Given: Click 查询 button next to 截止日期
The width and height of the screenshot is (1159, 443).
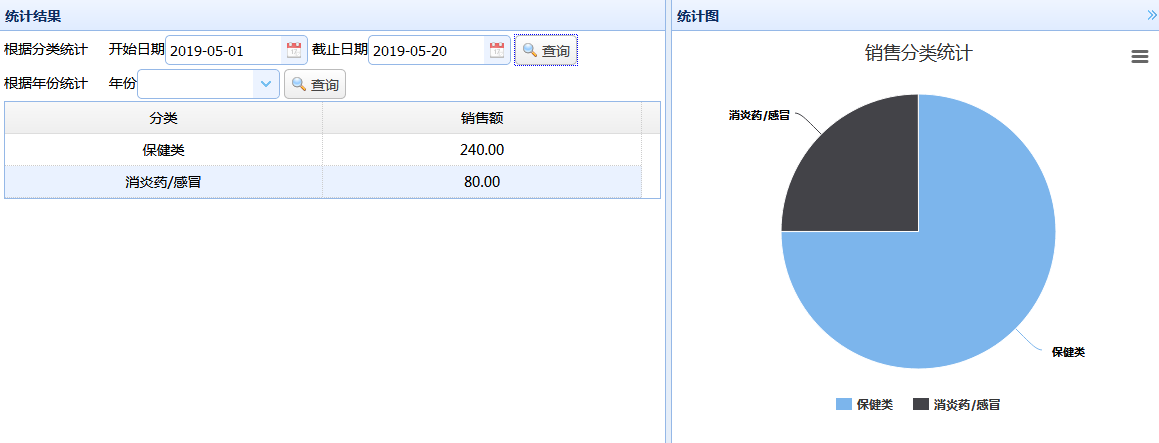Looking at the screenshot, I should tap(546, 50).
